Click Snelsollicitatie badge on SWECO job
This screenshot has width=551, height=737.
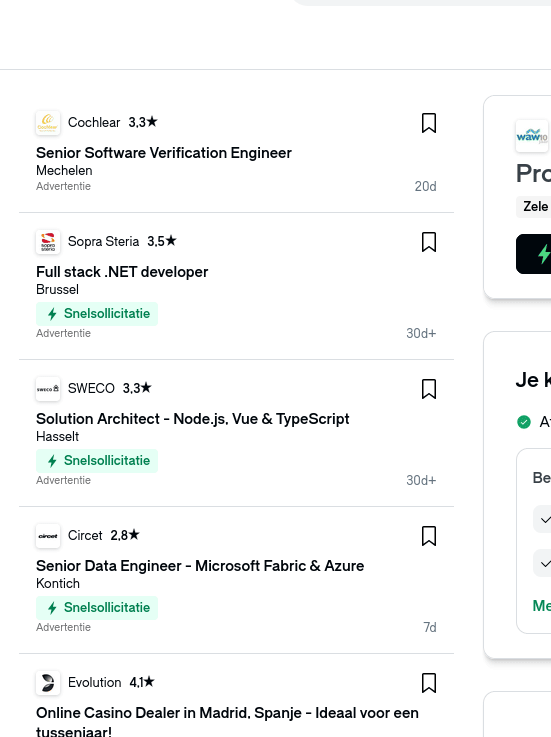click(x=97, y=461)
